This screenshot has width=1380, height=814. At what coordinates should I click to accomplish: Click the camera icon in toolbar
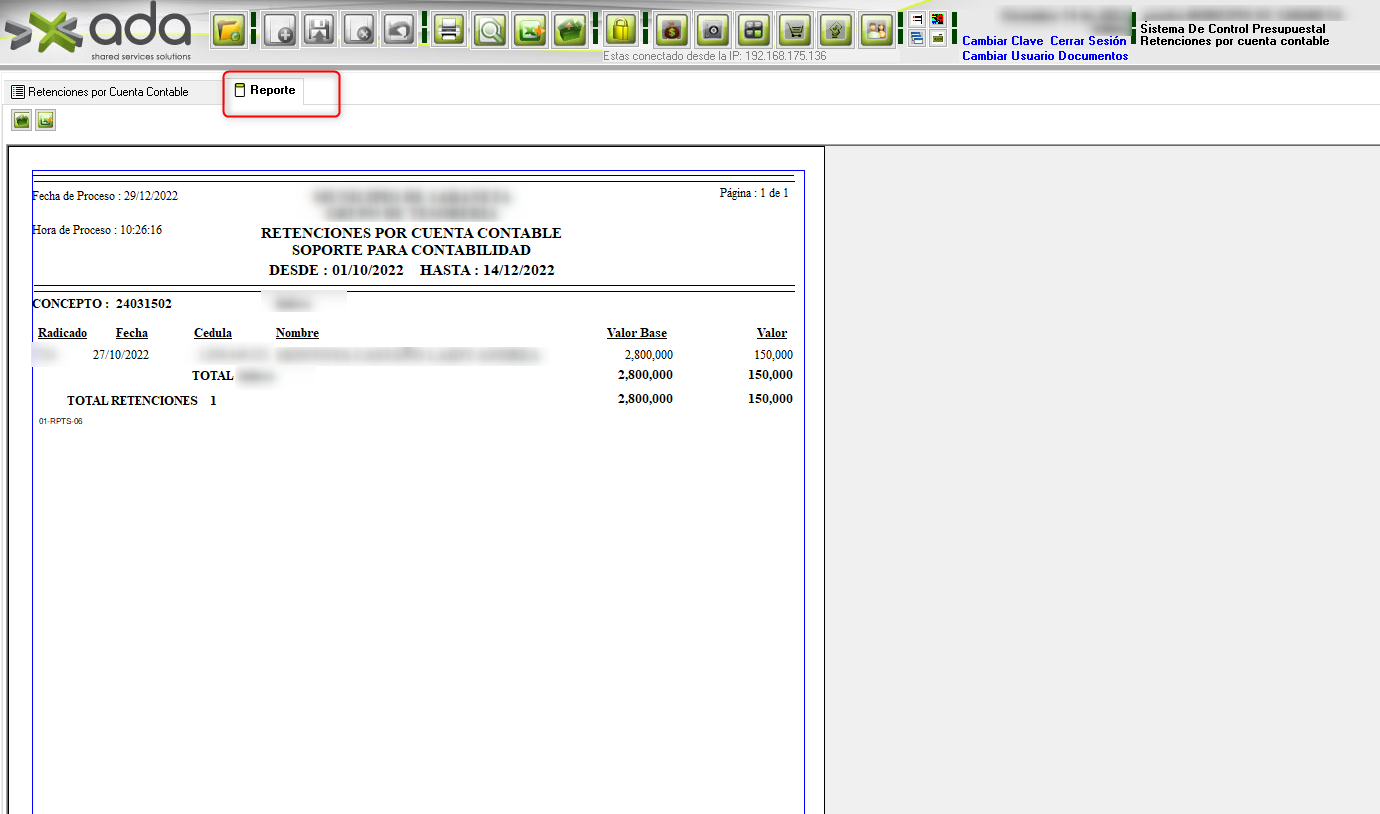(712, 30)
